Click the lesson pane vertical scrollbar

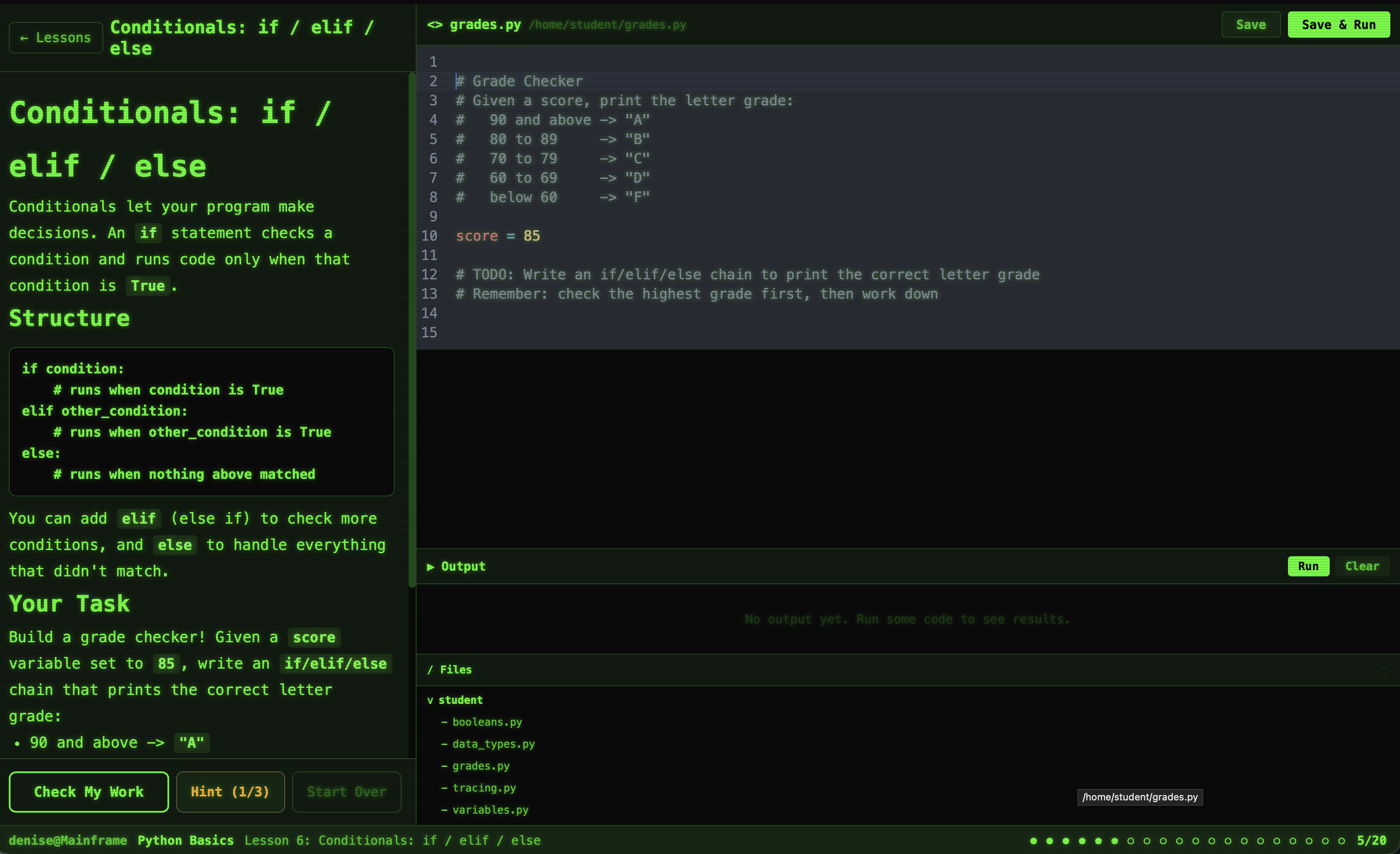(412, 329)
